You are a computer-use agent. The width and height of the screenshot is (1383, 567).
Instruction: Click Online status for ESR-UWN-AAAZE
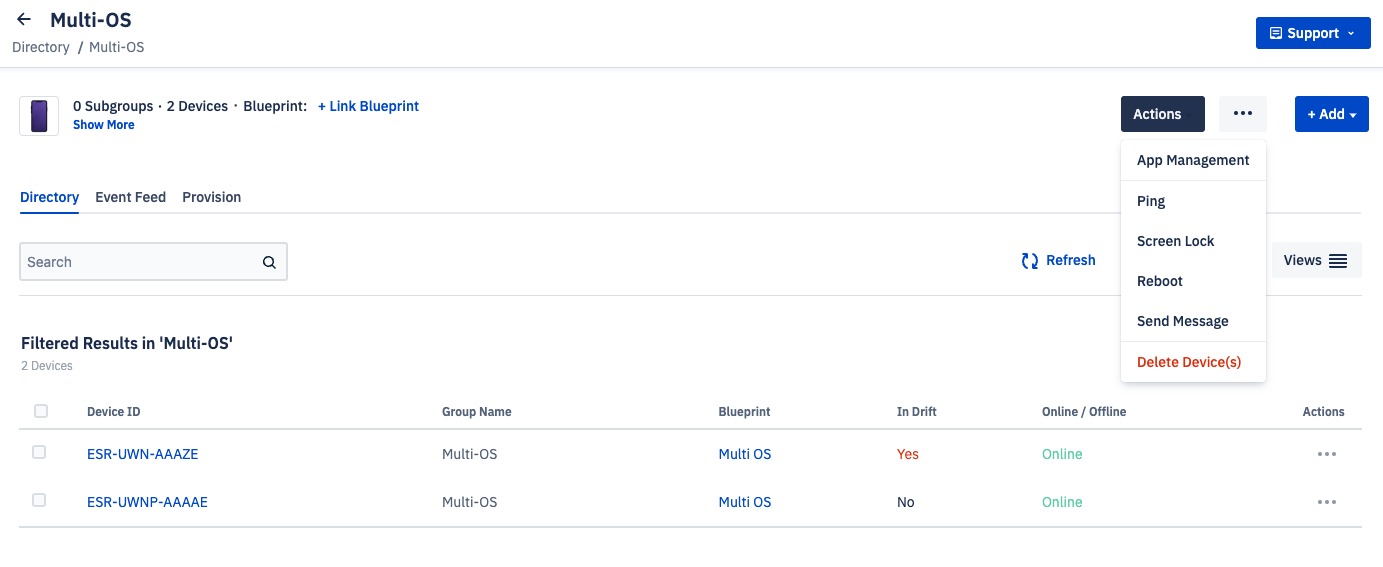[1062, 454]
